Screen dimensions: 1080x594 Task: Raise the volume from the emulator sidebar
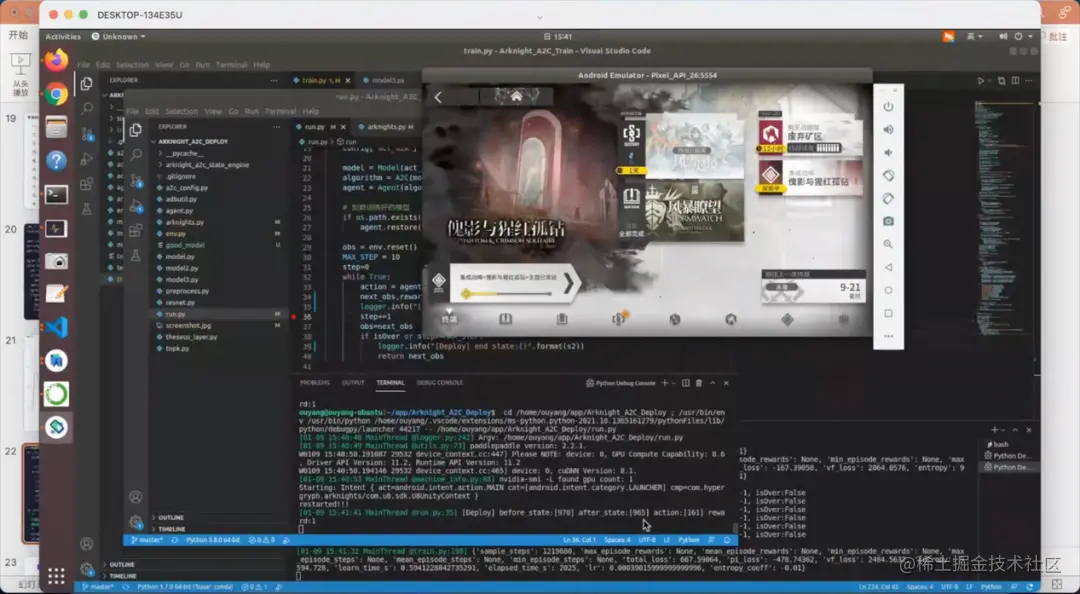(888, 130)
